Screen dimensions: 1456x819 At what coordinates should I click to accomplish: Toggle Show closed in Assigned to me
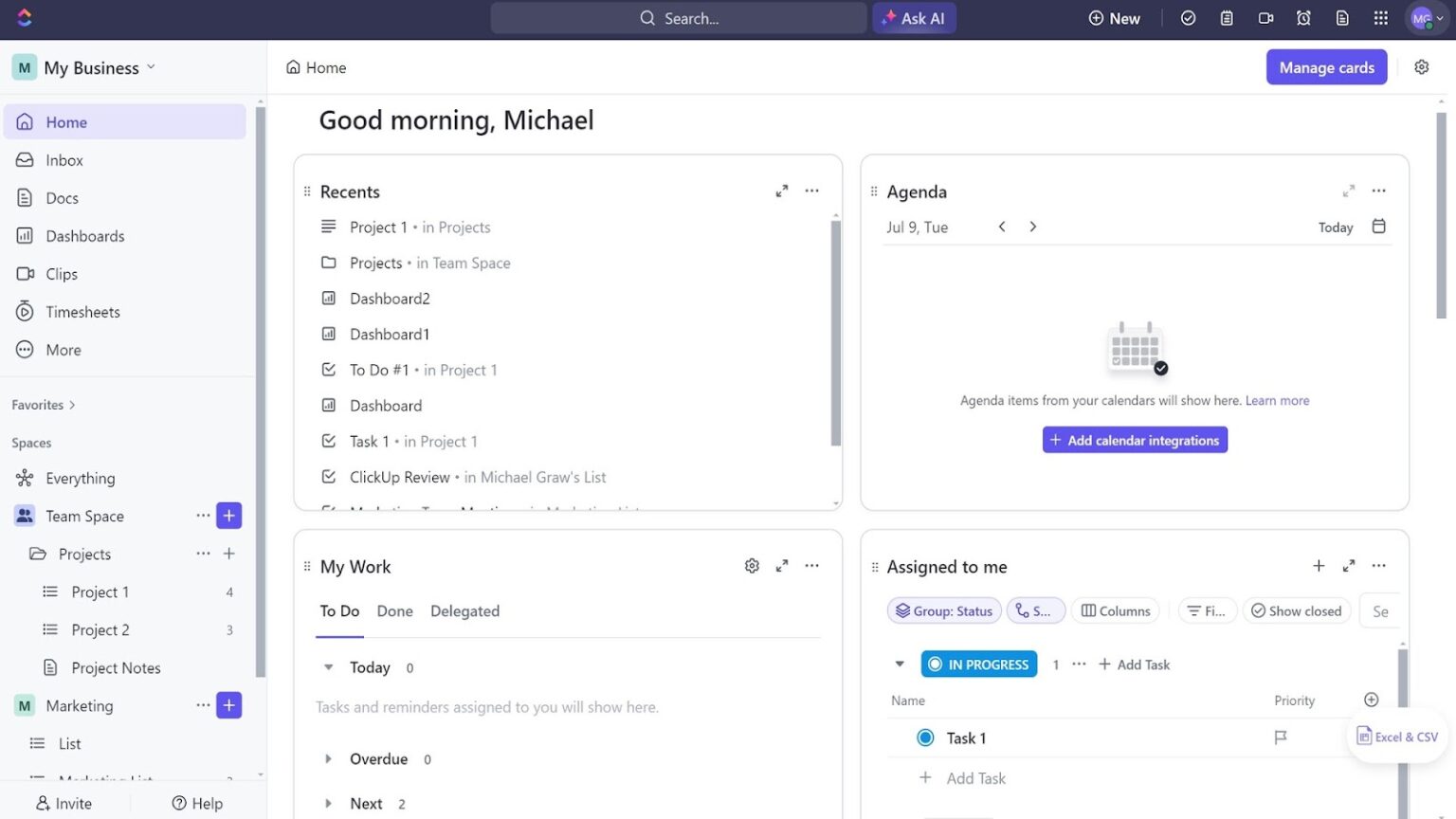tap(1296, 610)
